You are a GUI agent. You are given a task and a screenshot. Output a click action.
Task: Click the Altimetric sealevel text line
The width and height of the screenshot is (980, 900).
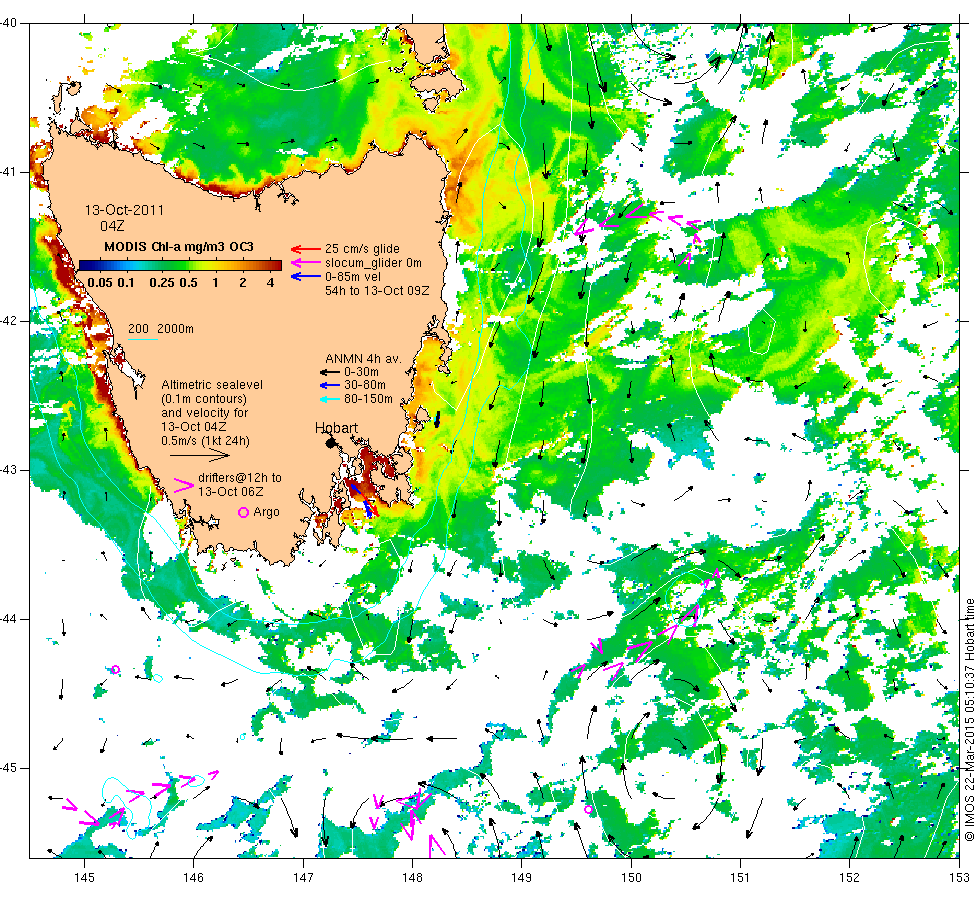212,385
